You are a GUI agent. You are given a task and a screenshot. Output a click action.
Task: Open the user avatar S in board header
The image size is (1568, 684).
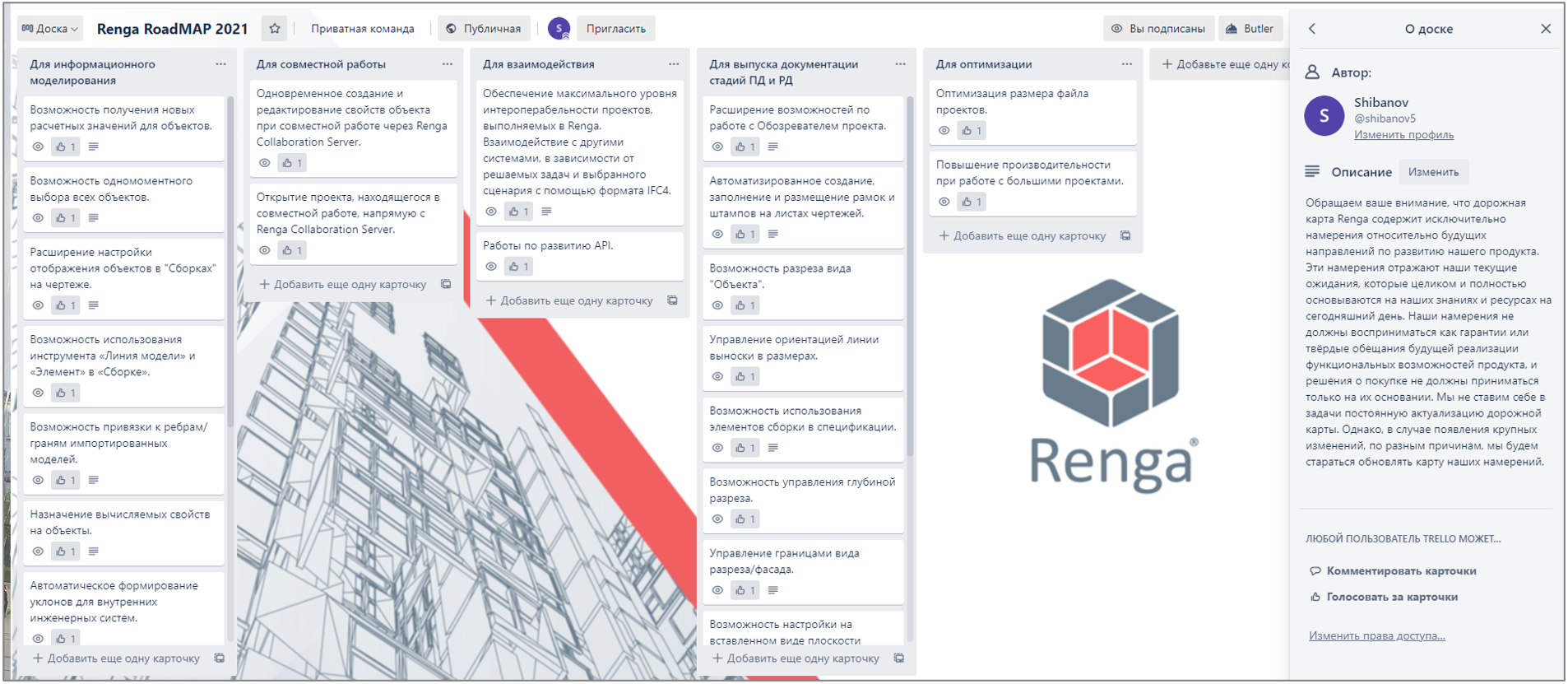(x=559, y=29)
